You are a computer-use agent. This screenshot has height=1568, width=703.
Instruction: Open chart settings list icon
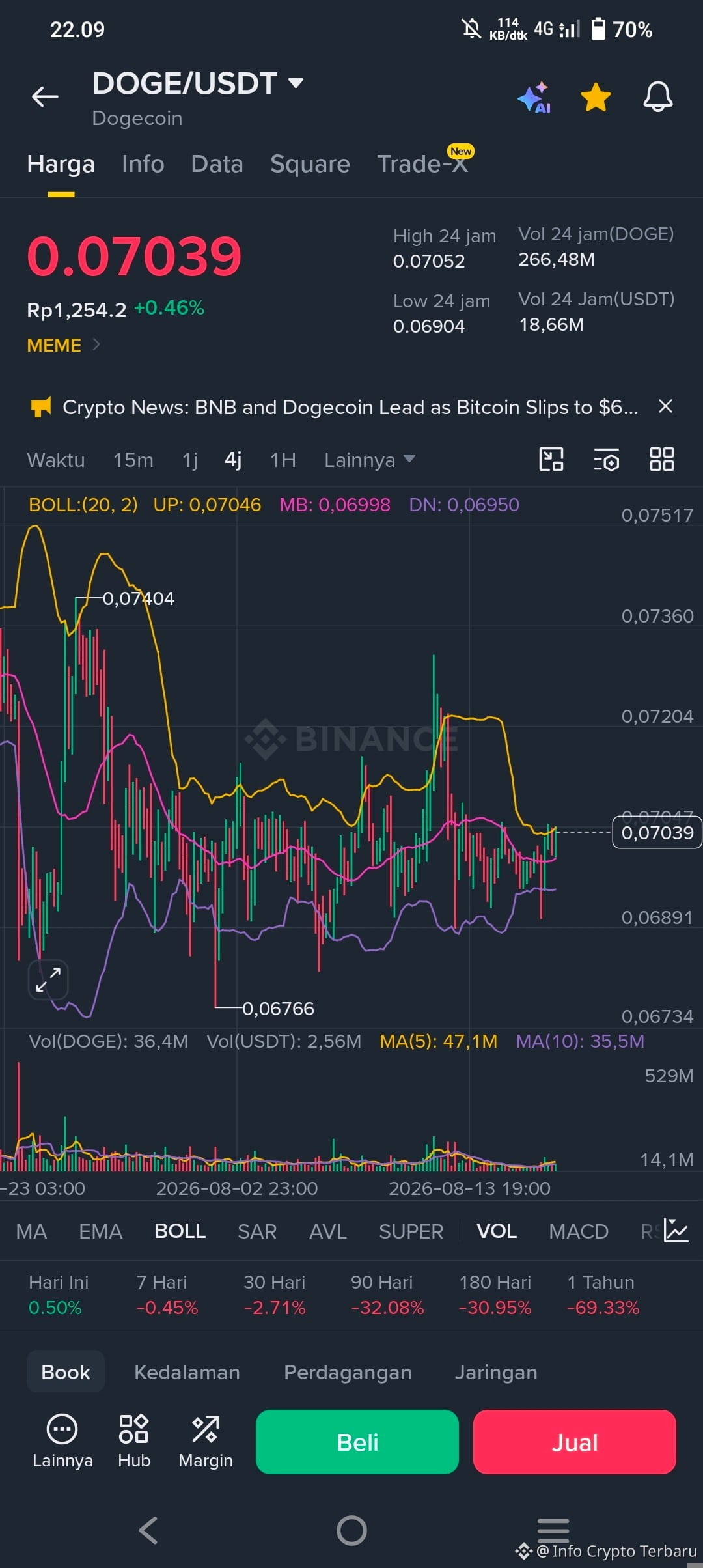(x=606, y=460)
